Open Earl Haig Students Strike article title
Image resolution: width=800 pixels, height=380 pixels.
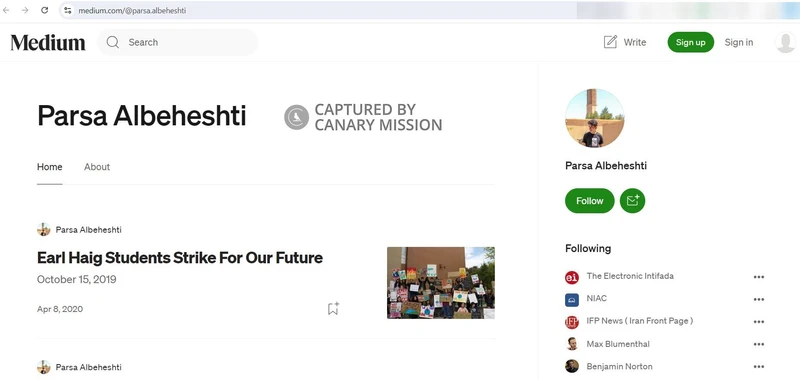(x=180, y=258)
